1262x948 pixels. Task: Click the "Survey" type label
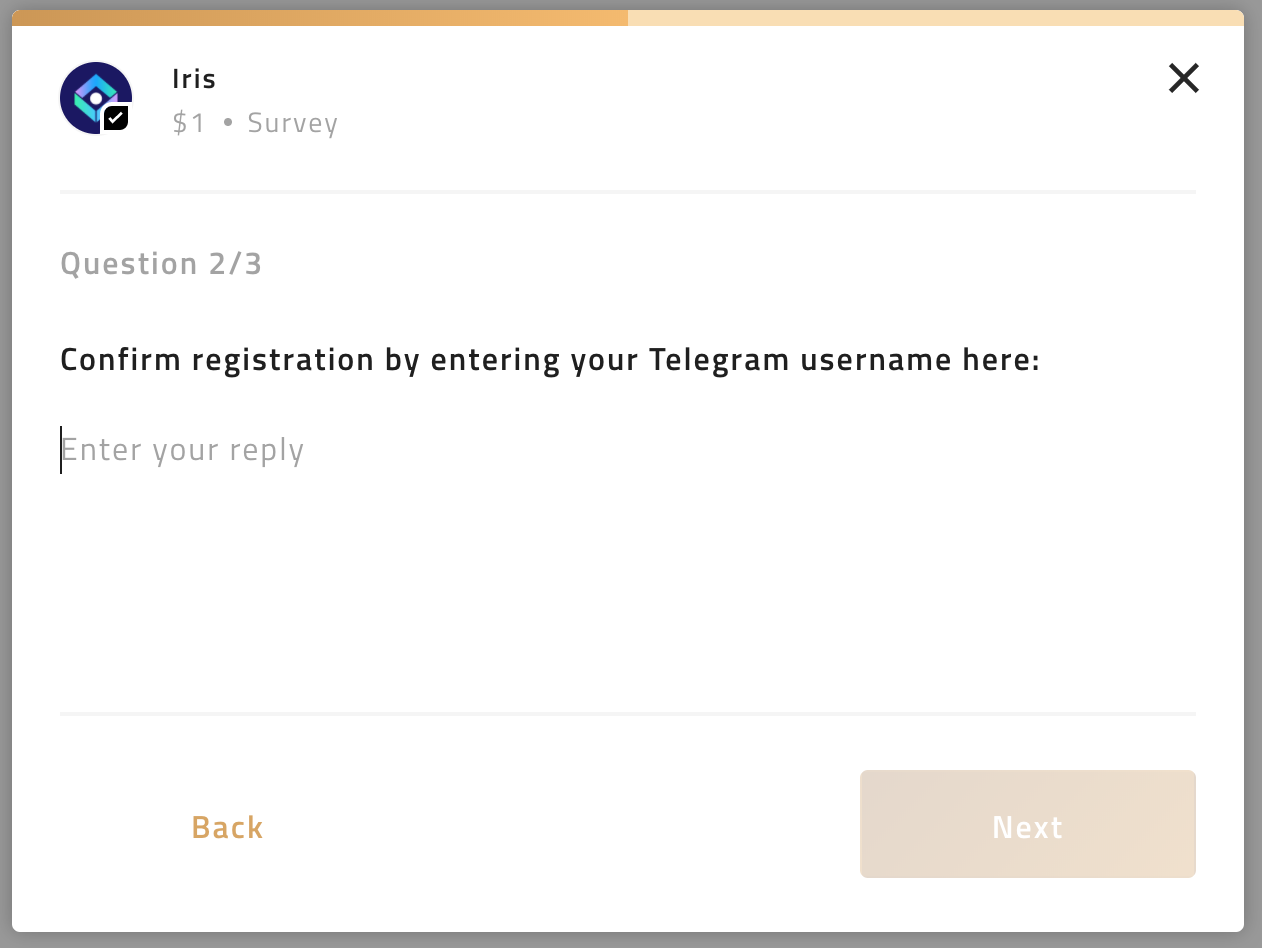(x=293, y=123)
